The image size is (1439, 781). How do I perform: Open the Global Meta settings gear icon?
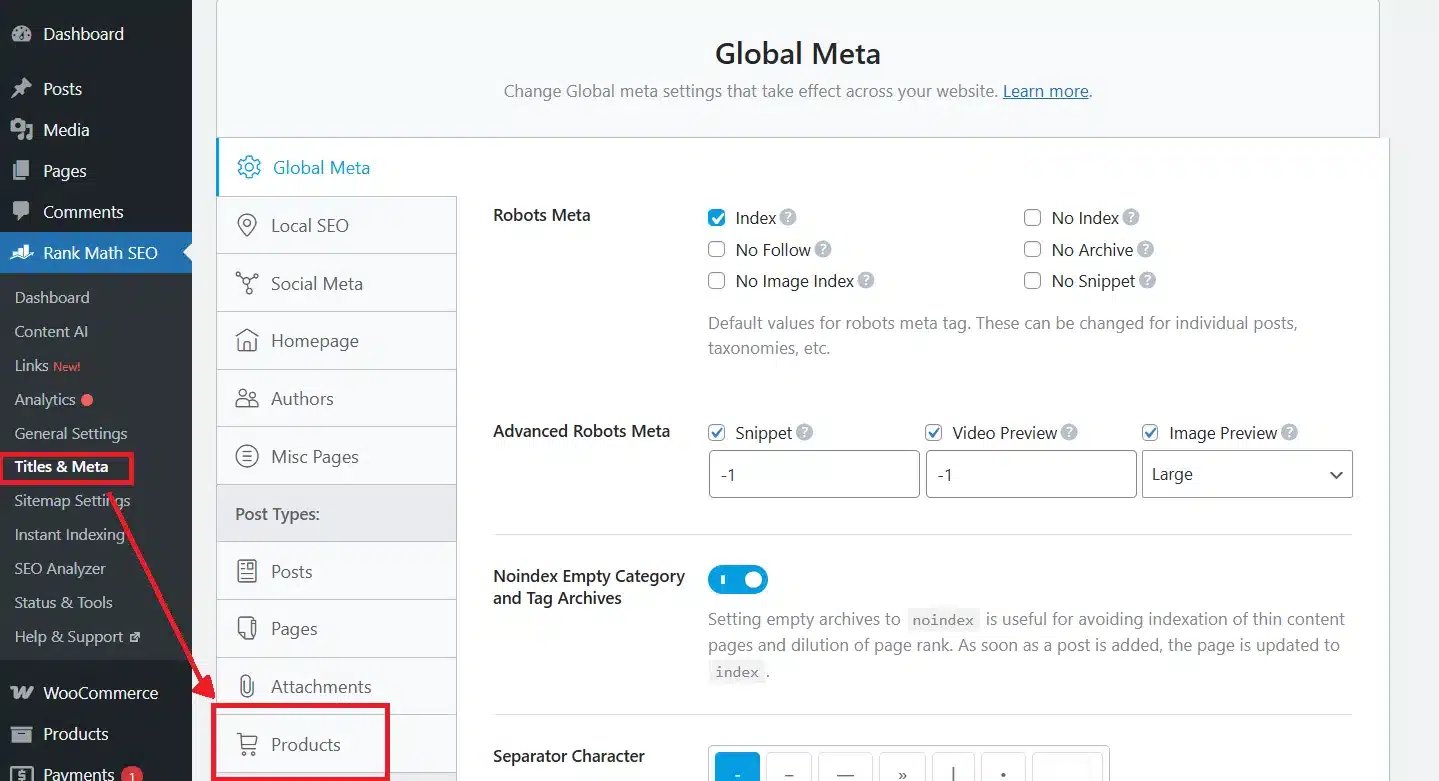246,167
